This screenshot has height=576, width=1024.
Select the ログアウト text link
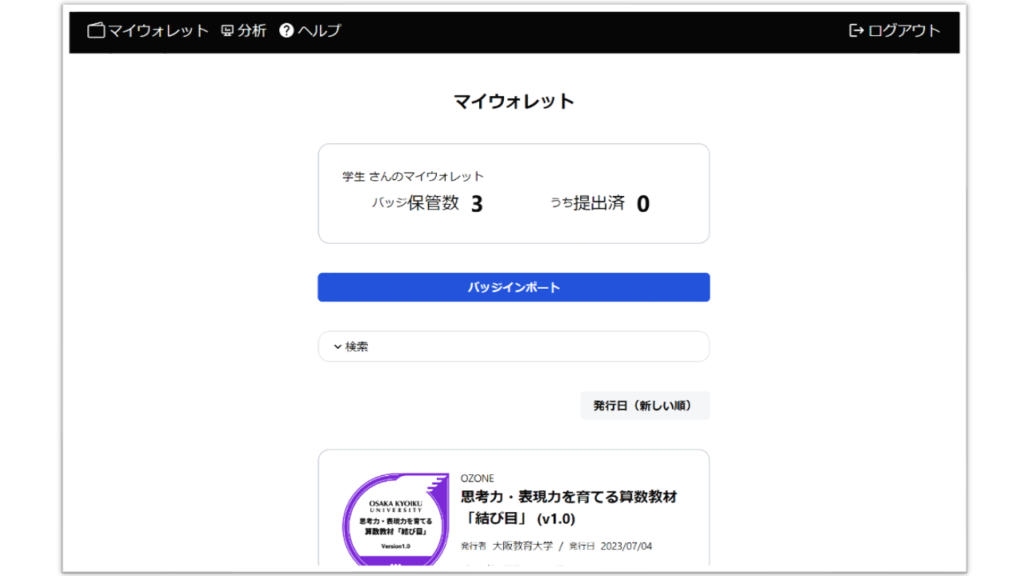(904, 31)
